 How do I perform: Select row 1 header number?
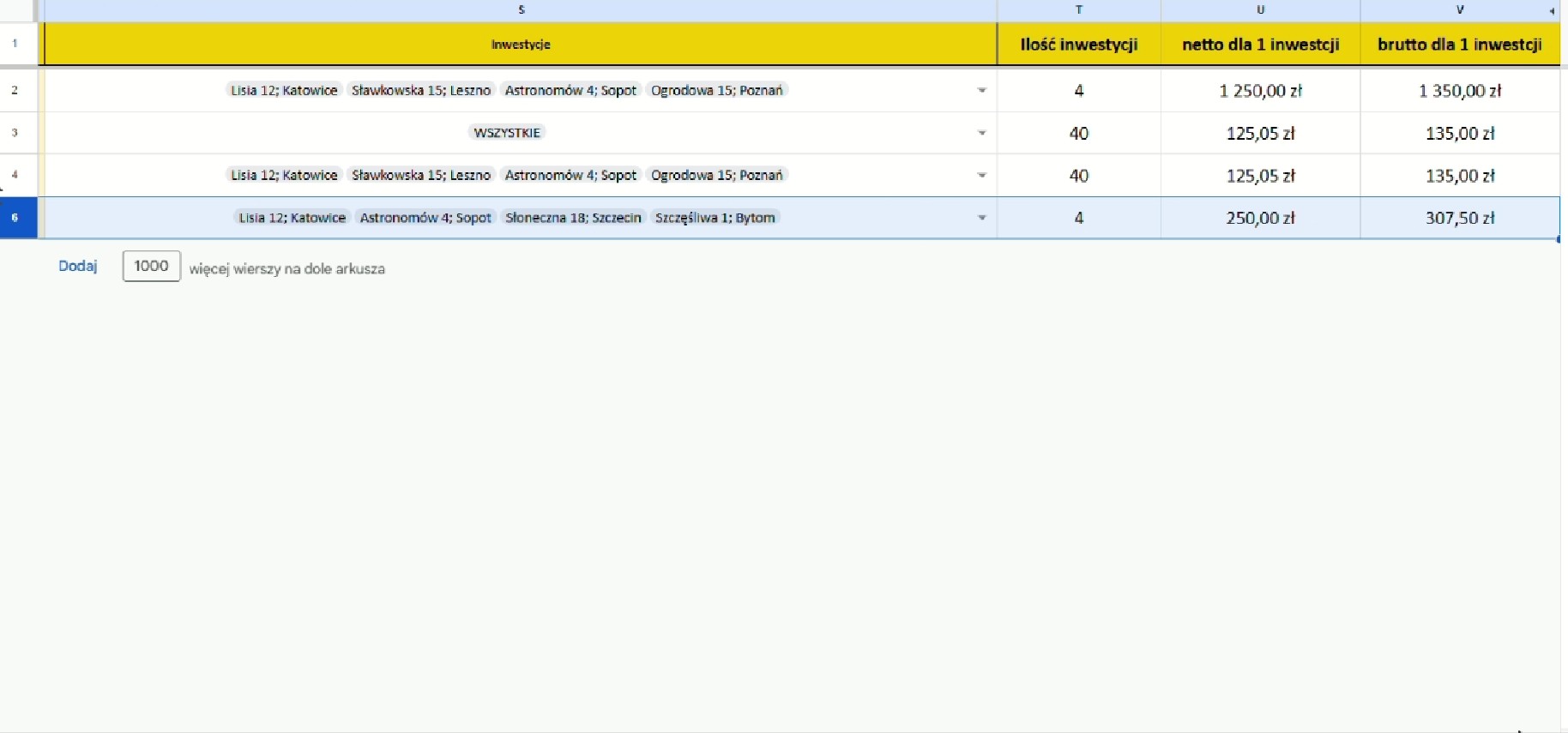point(15,44)
